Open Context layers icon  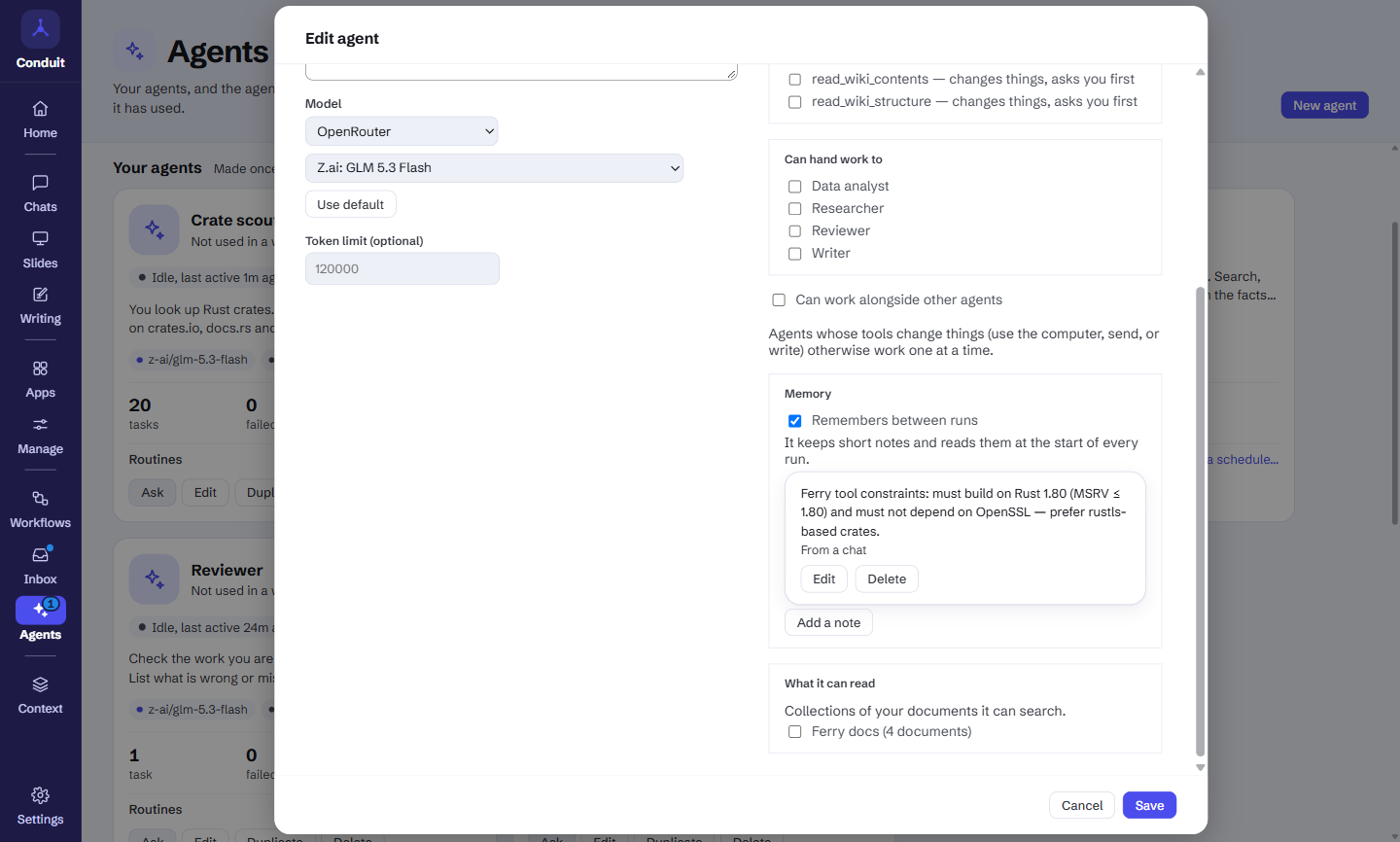pos(40,684)
